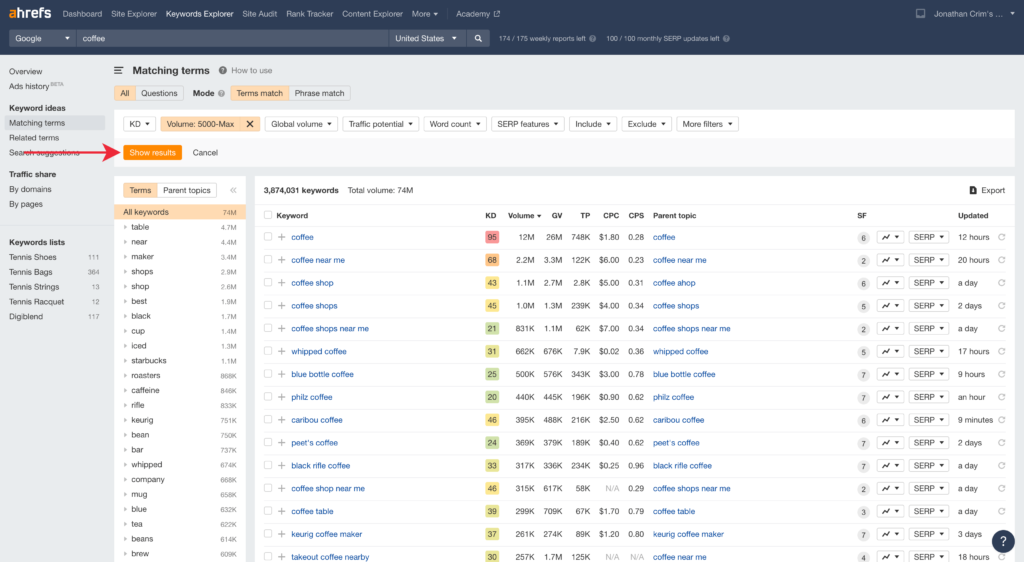
Task: Select the All keywords row in terms list
Action: point(180,212)
